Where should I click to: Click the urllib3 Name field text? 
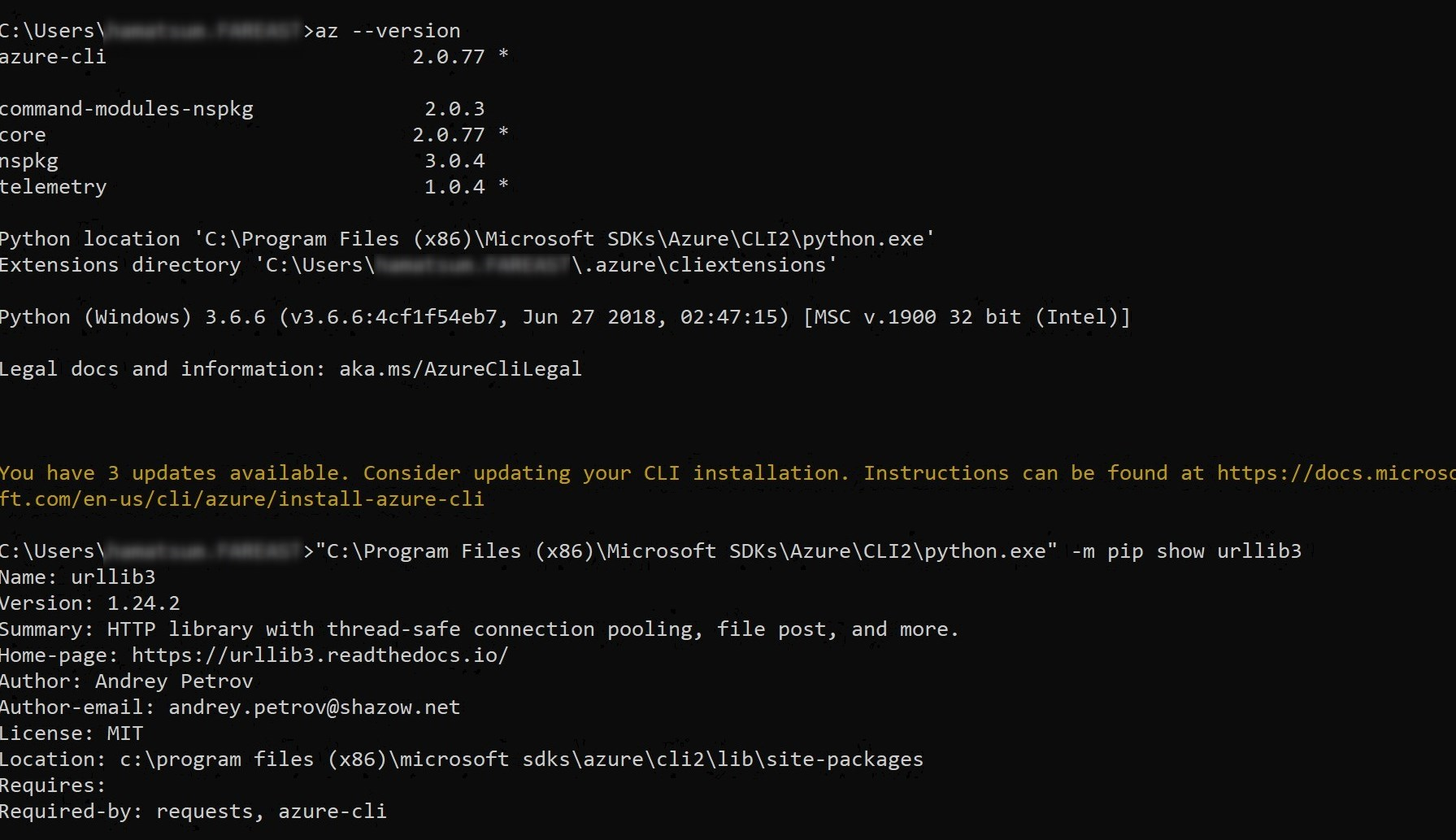coord(77,577)
